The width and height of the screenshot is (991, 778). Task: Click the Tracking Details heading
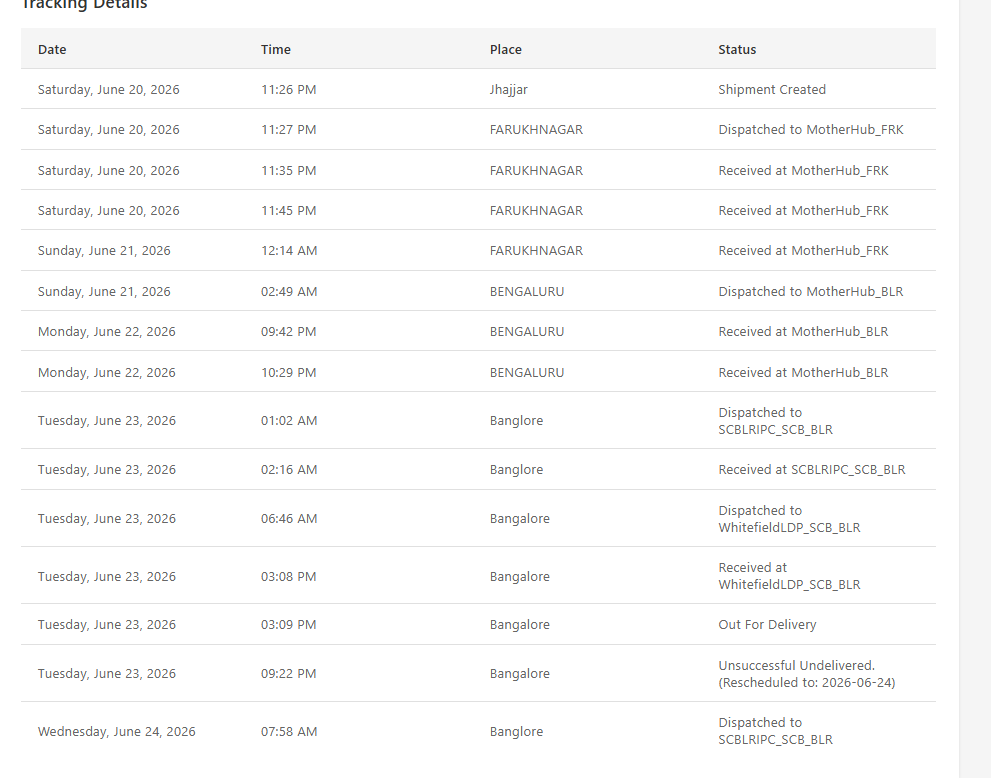[84, 4]
